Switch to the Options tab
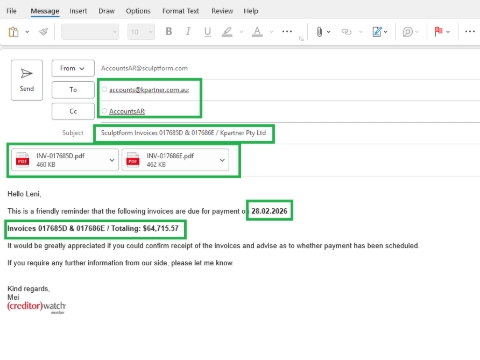The image size is (480, 360). [x=138, y=11]
